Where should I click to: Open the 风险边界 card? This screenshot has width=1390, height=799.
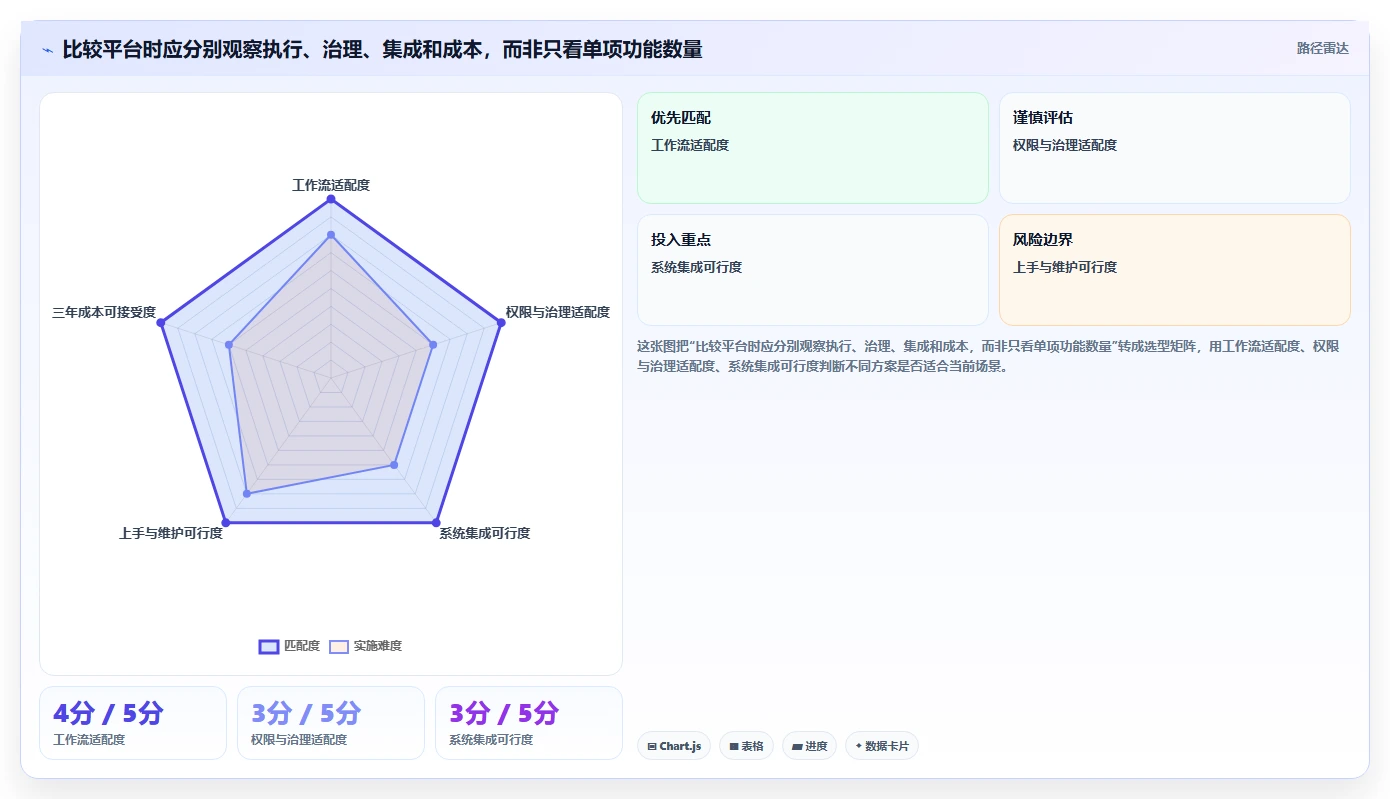click(x=1175, y=270)
